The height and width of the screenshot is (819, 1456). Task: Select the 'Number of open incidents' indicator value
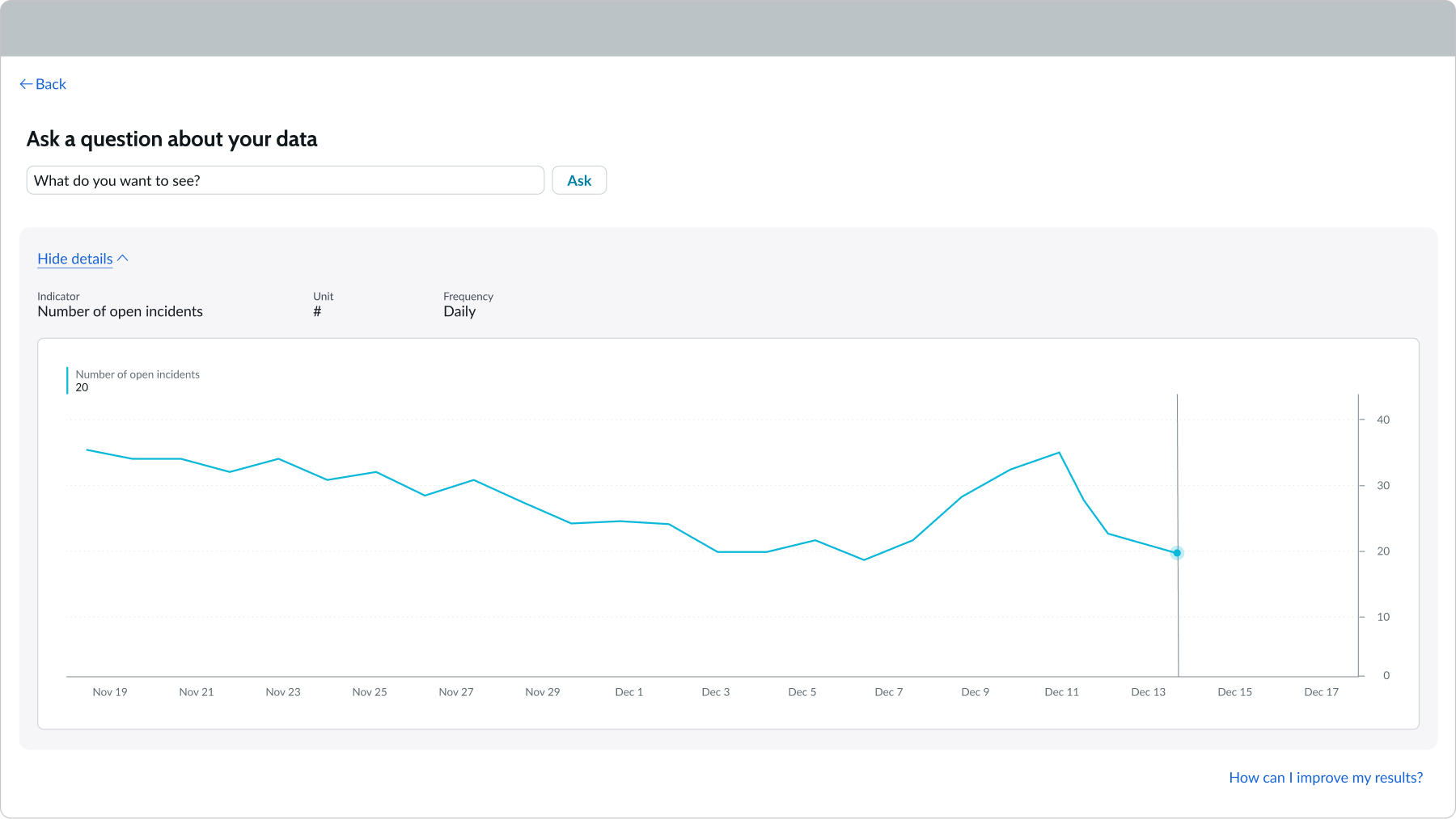coord(120,311)
